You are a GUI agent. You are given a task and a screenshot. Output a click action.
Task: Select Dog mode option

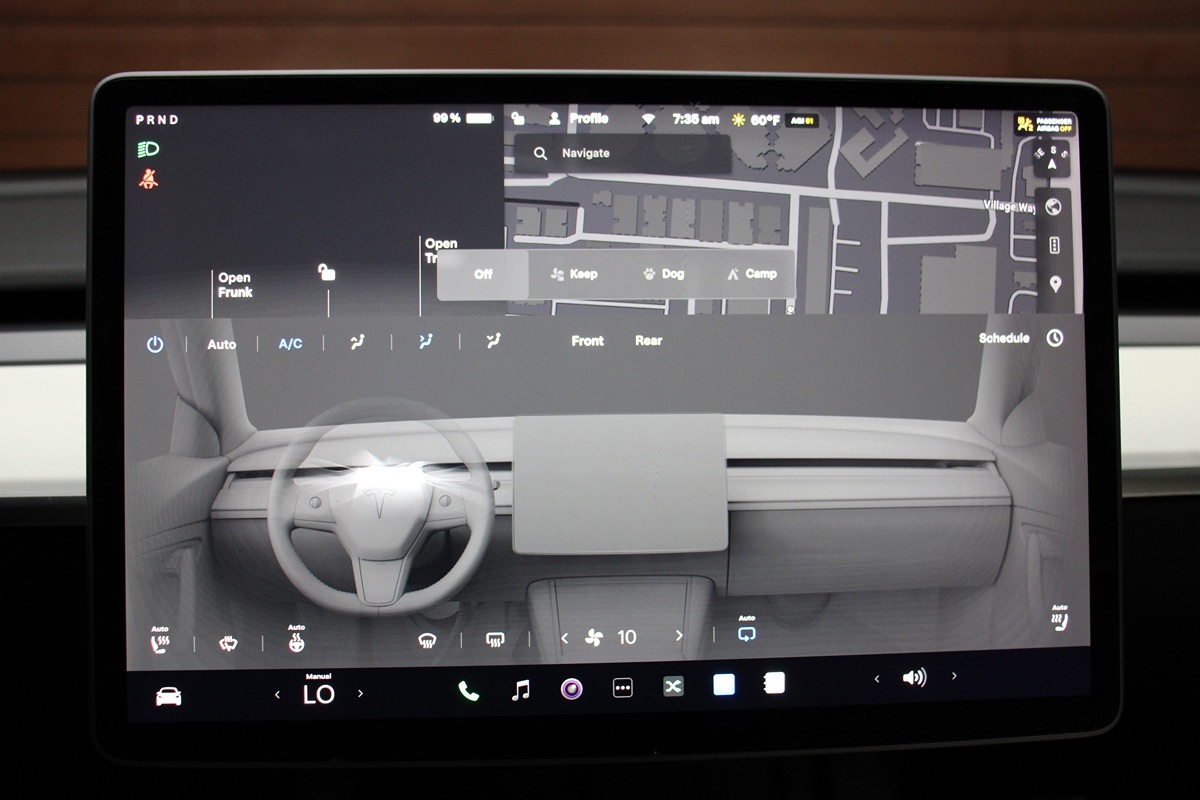[664, 274]
